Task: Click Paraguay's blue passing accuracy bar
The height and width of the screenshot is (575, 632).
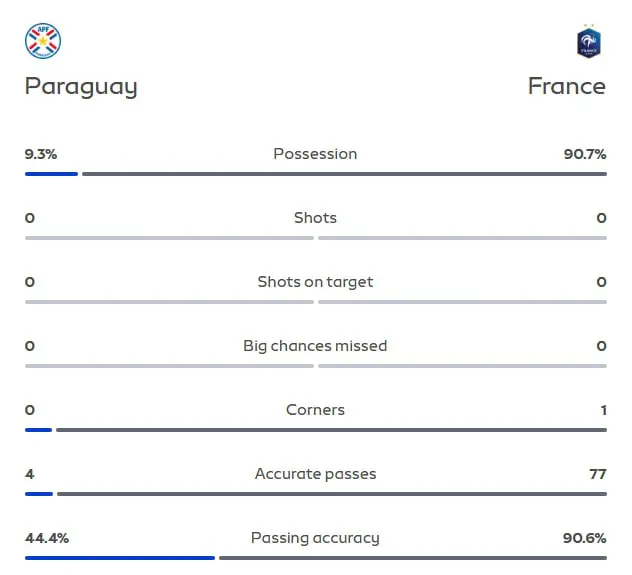Action: point(120,558)
